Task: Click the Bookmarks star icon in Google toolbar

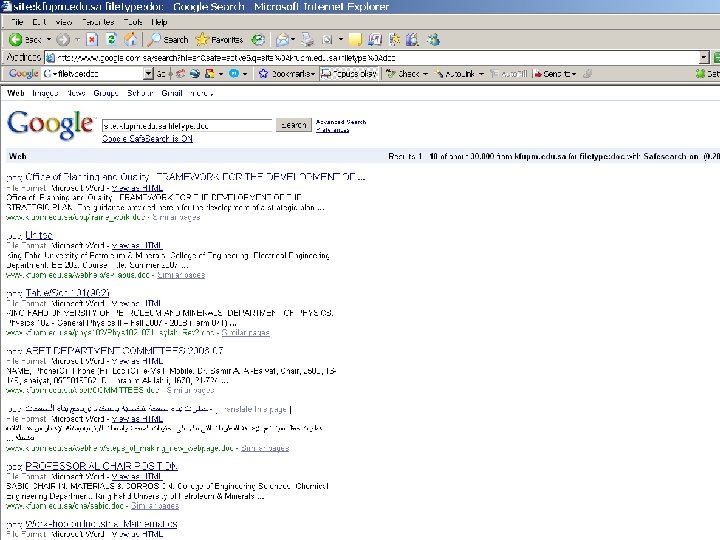Action: 263,73
